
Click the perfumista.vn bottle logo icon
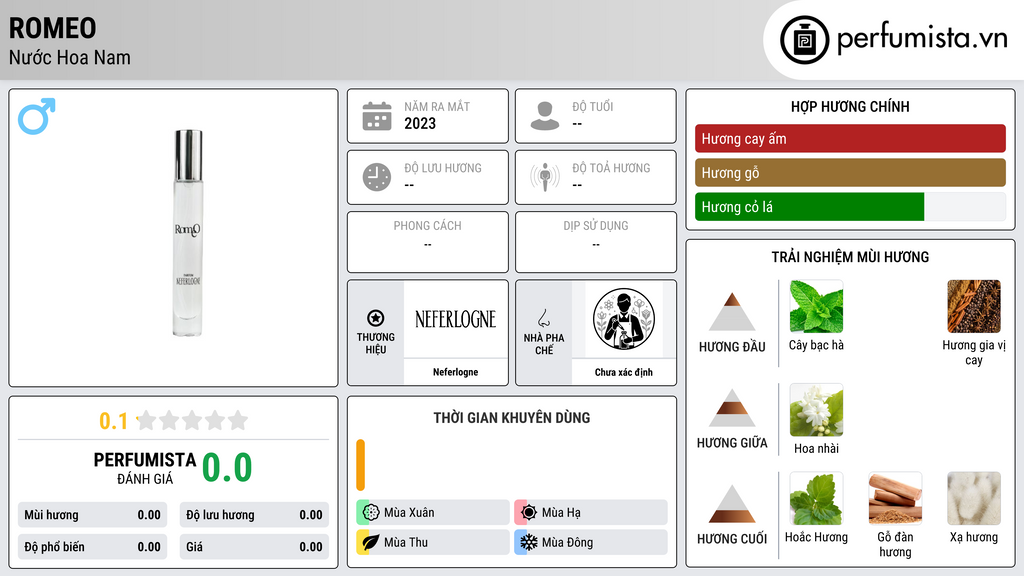coord(804,40)
